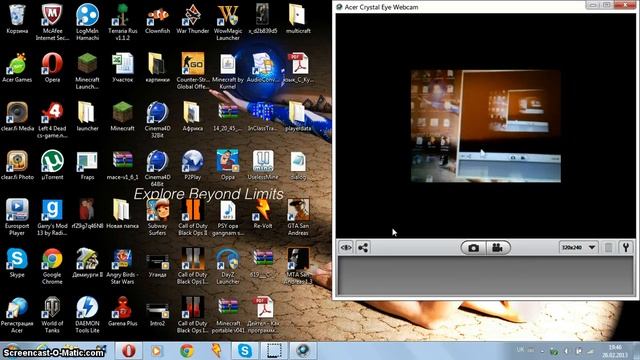Click the empty captured media gallery strip
This screenshot has width=640, height=360.
485,275
